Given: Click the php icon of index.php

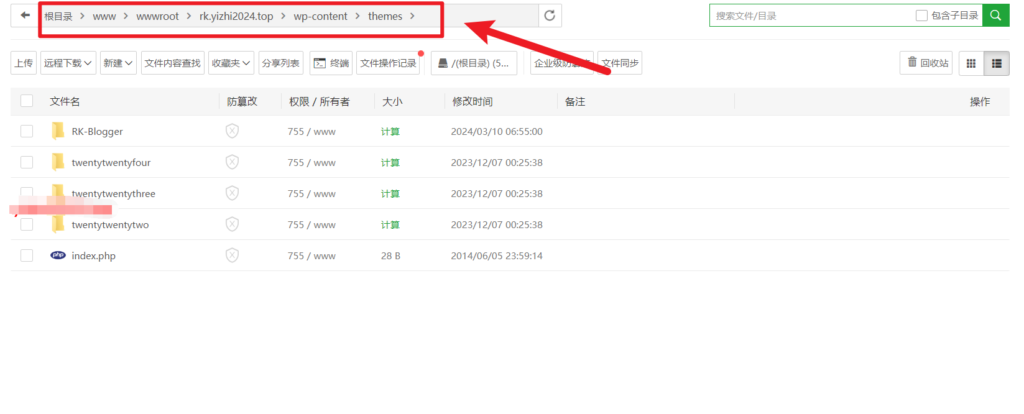Looking at the screenshot, I should pos(58,255).
